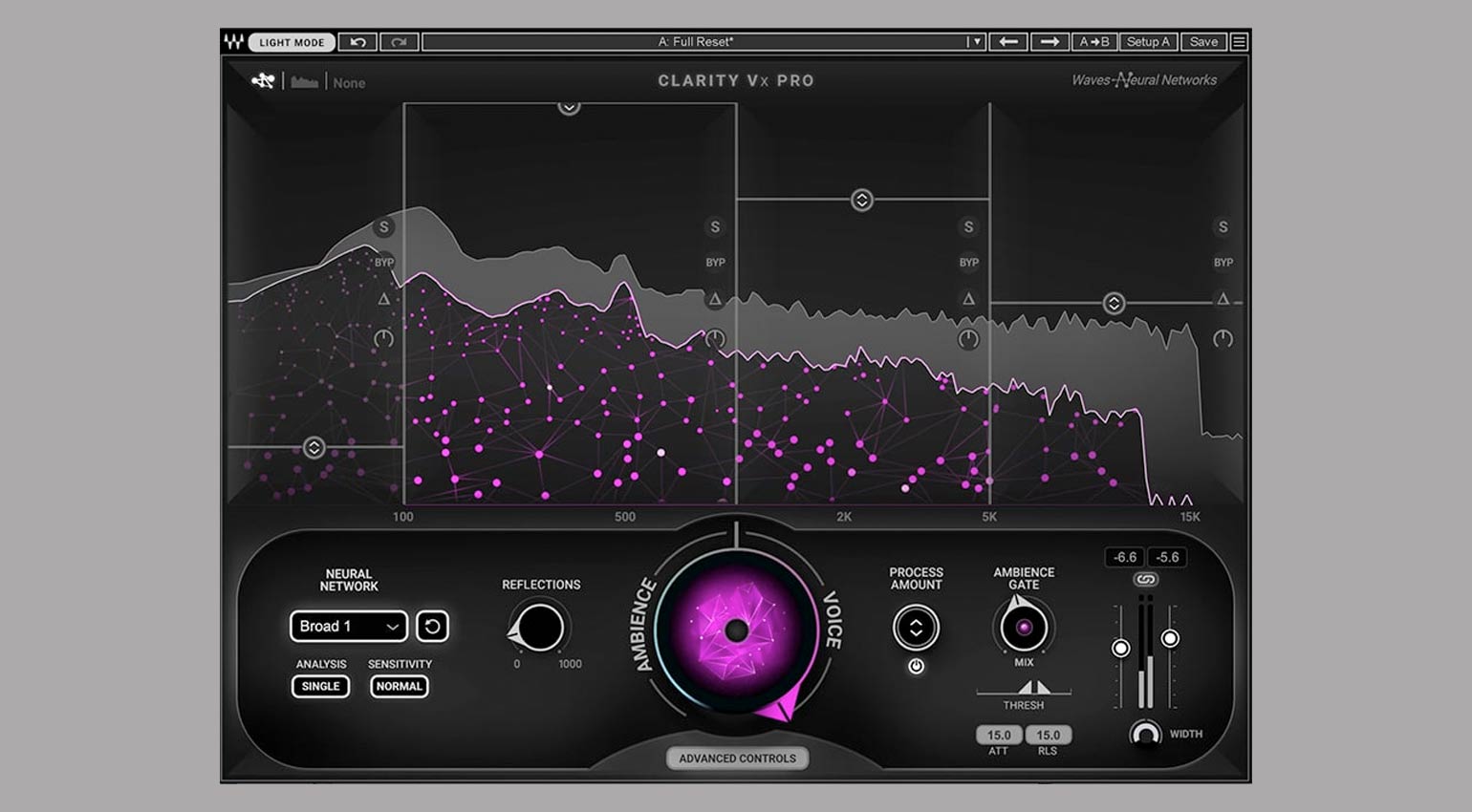
Task: Enable delta listen on the lowest band
Action: pyautogui.click(x=383, y=299)
